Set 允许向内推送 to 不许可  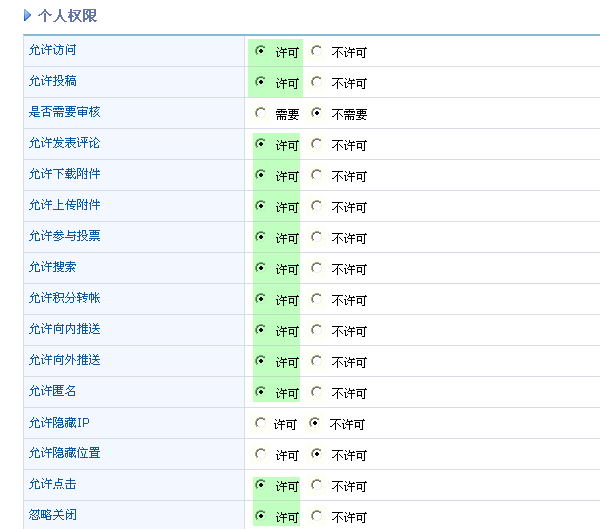(x=317, y=329)
